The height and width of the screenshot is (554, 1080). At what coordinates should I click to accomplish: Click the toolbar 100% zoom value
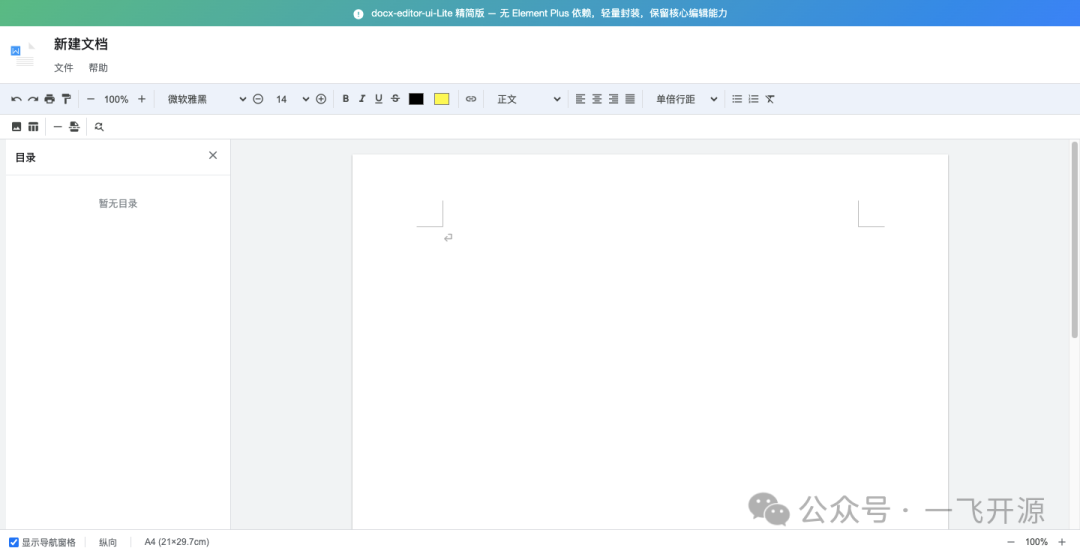(x=116, y=99)
